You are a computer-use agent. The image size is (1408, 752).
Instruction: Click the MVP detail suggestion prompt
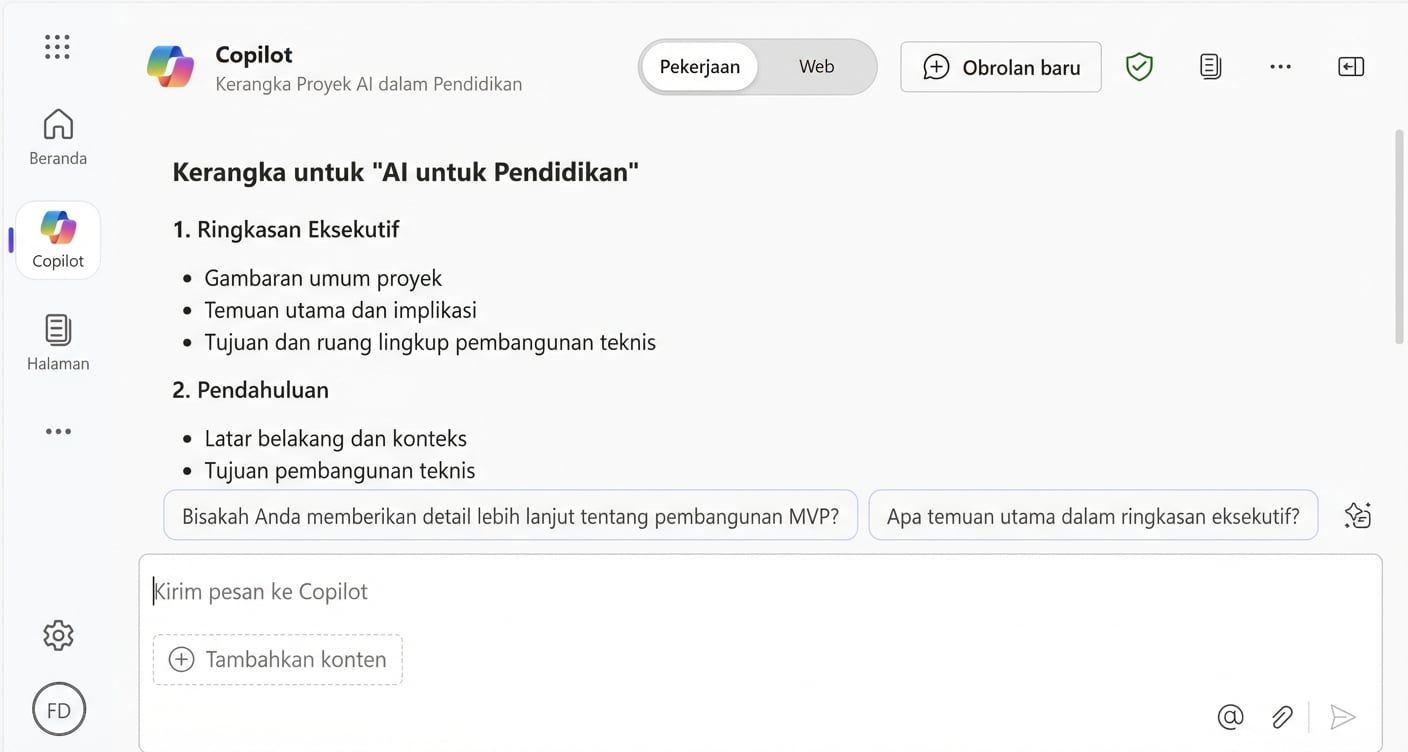pyautogui.click(x=510, y=514)
